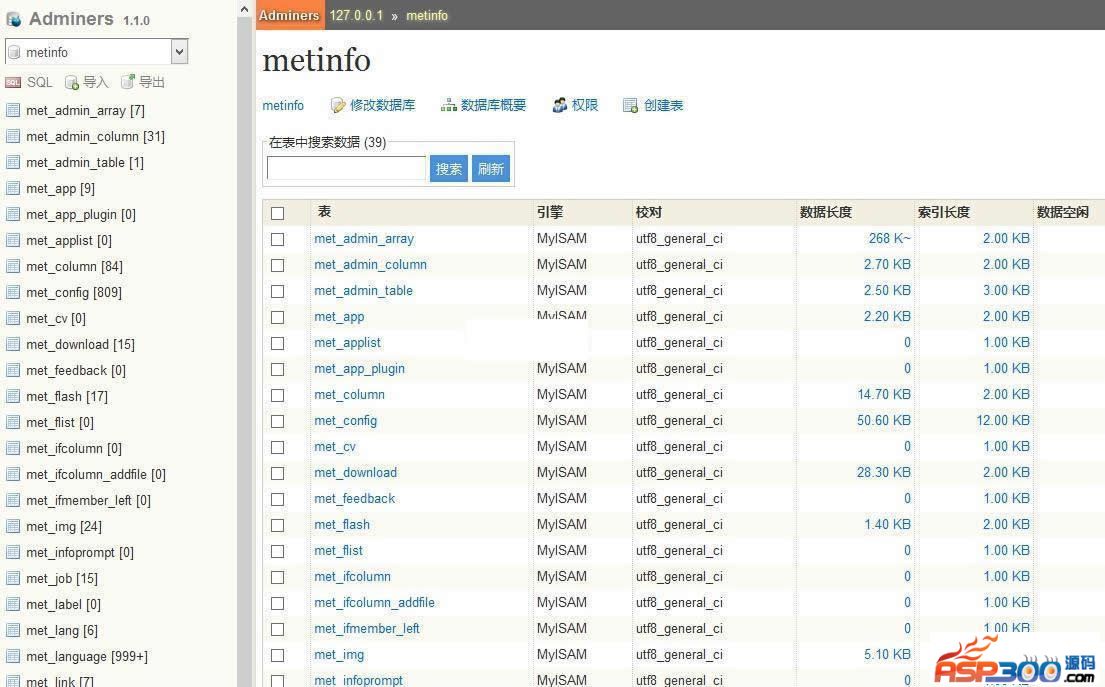Click table icon beside met_applist [0]
This screenshot has width=1105, height=687.
tap(13, 240)
